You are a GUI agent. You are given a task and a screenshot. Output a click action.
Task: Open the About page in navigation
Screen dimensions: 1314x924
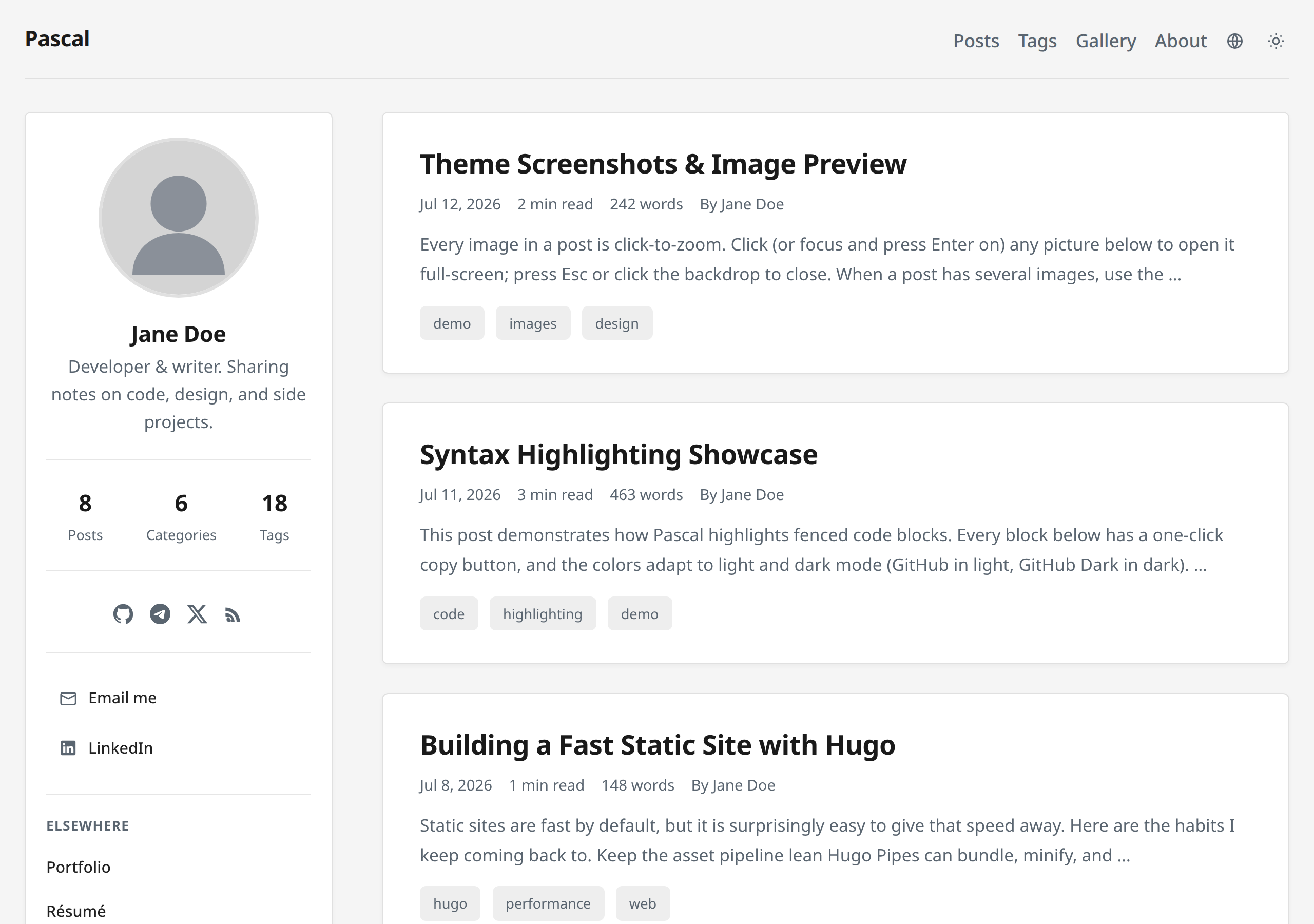1181,41
